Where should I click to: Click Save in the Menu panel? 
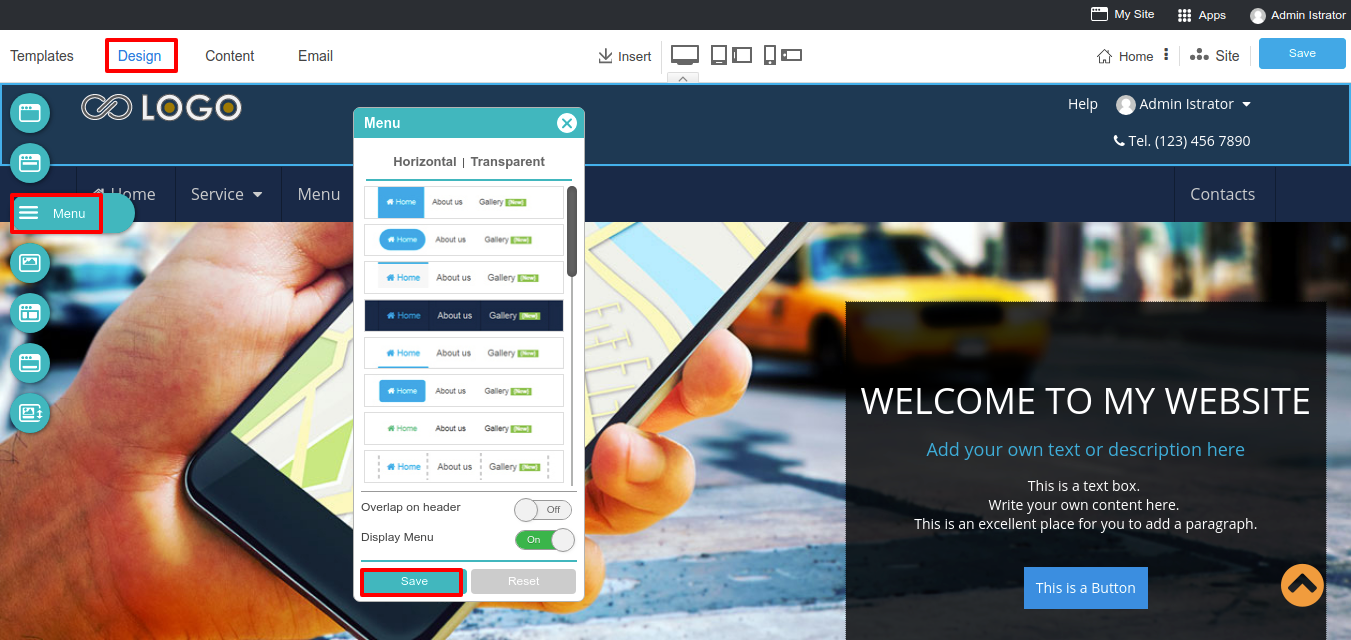[412, 582]
